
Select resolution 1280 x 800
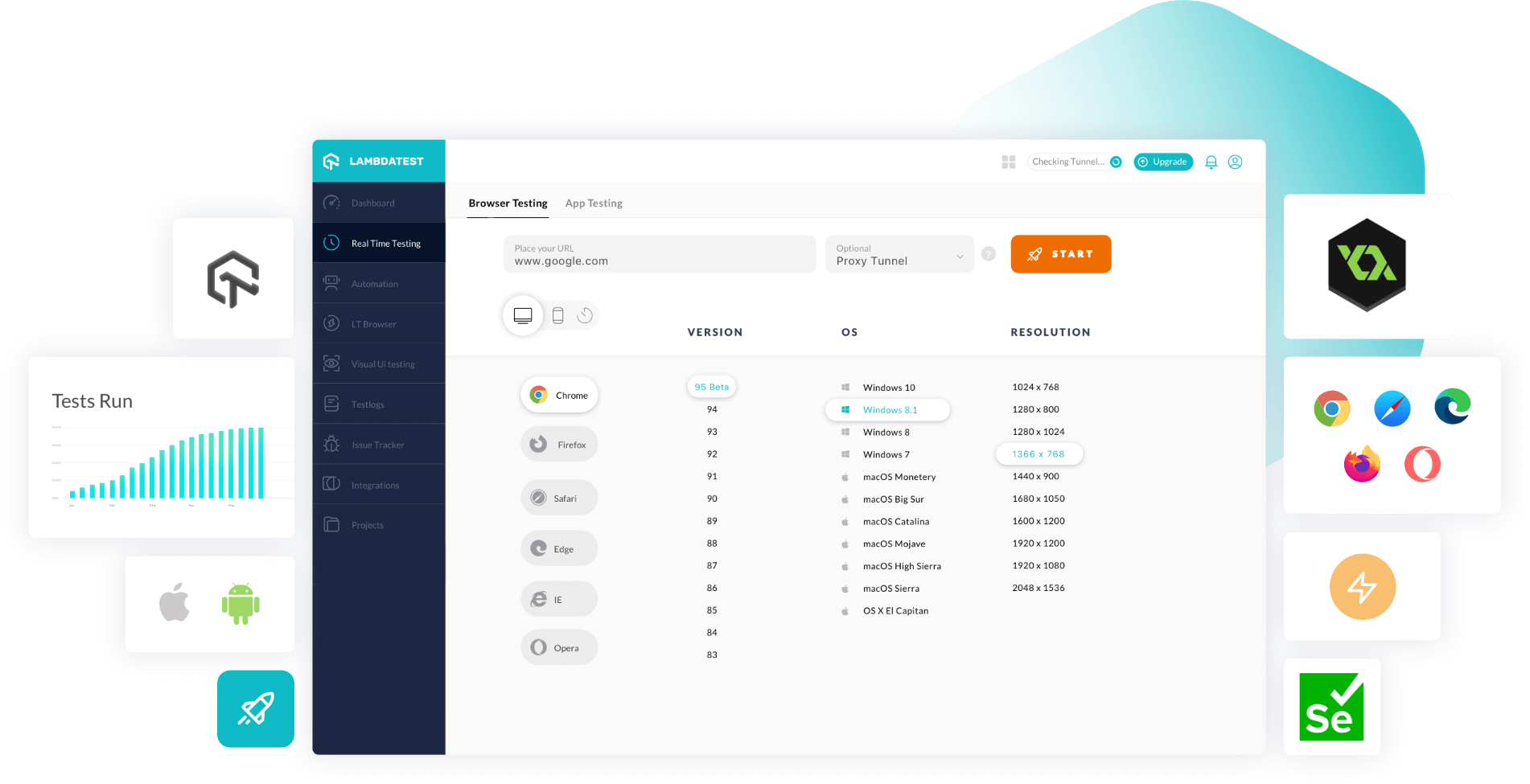click(x=1035, y=409)
